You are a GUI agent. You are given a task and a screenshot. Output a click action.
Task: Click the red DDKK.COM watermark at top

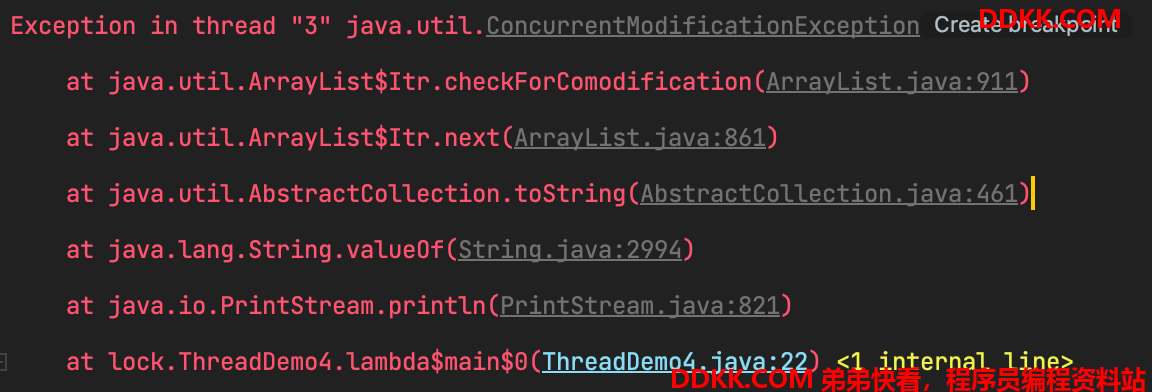pyautogui.click(x=1049, y=18)
